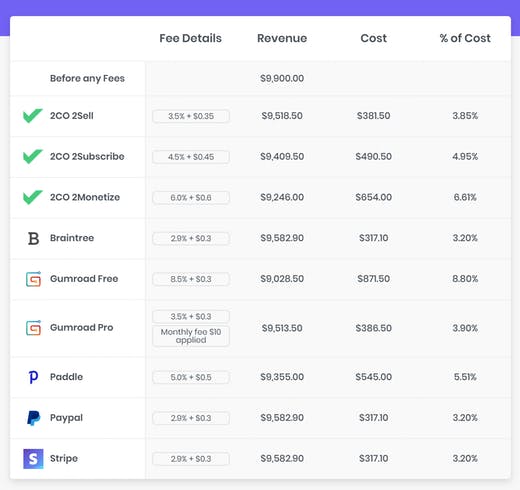The height and width of the screenshot is (490, 520).
Task: Select the 3.5% + $0.35 fee field
Action: (x=191, y=116)
